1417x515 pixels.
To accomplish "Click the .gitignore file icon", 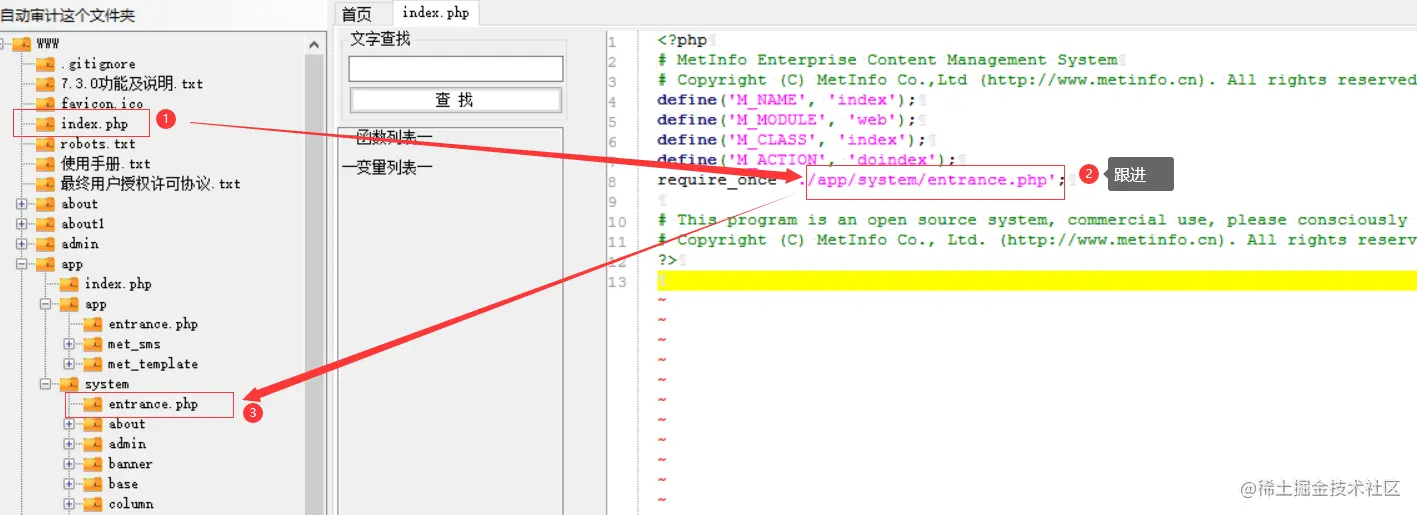I will tap(45, 64).
